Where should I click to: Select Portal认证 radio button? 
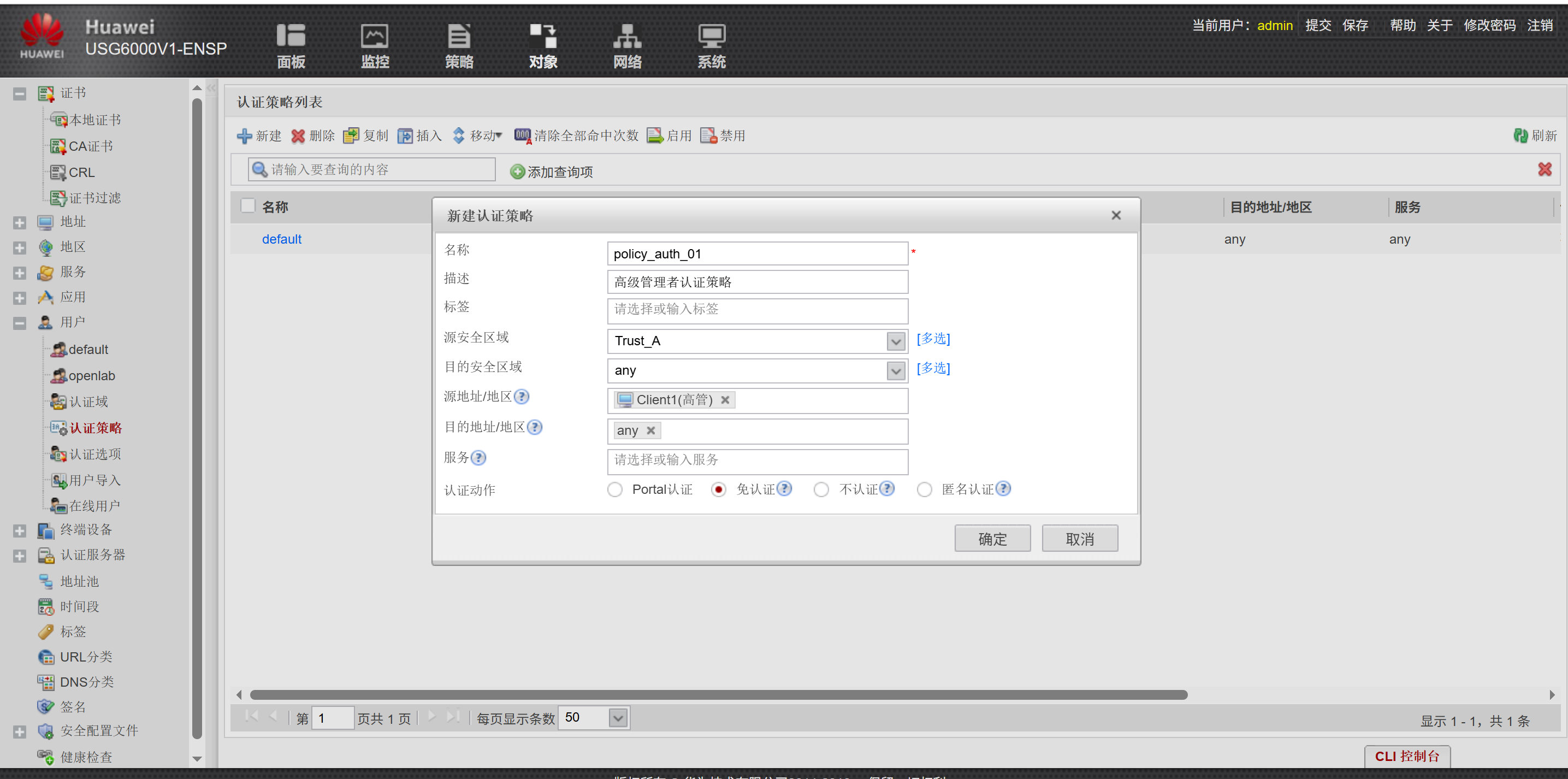tap(615, 489)
